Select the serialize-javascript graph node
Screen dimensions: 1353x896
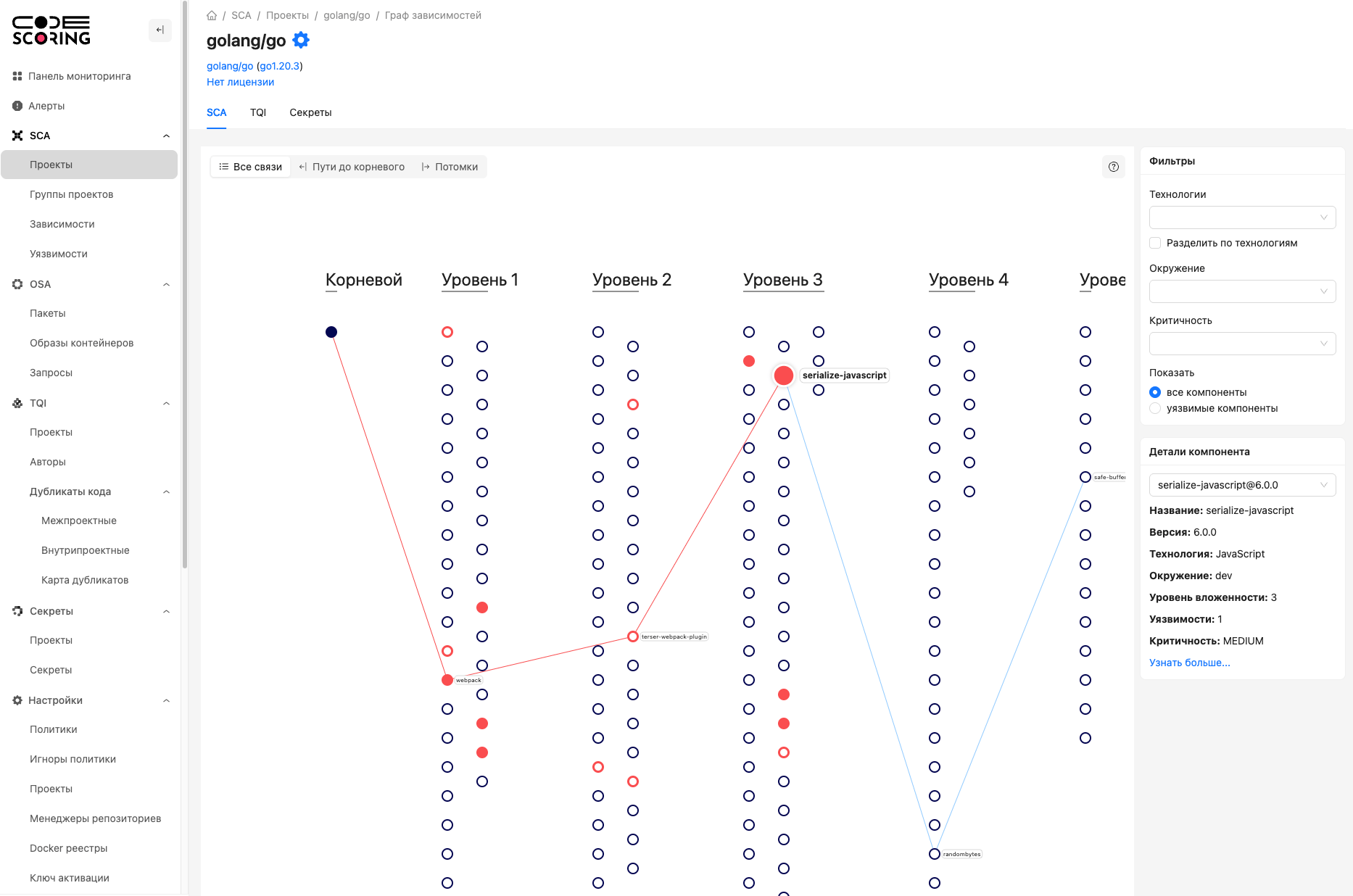[783, 376]
